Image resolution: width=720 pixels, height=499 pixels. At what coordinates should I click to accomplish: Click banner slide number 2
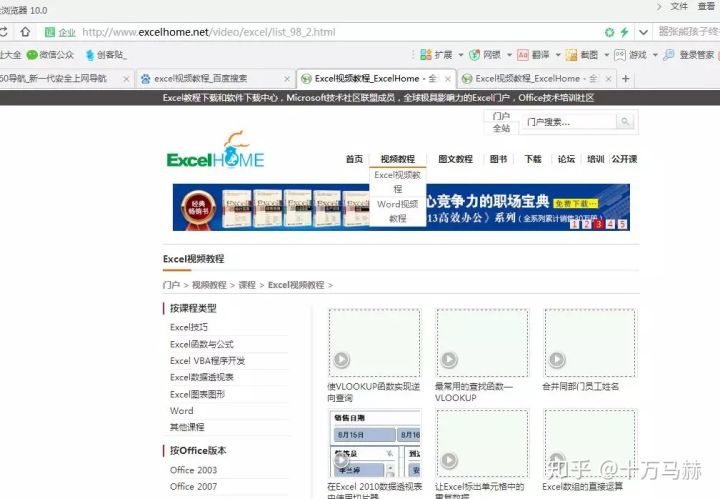[586, 224]
